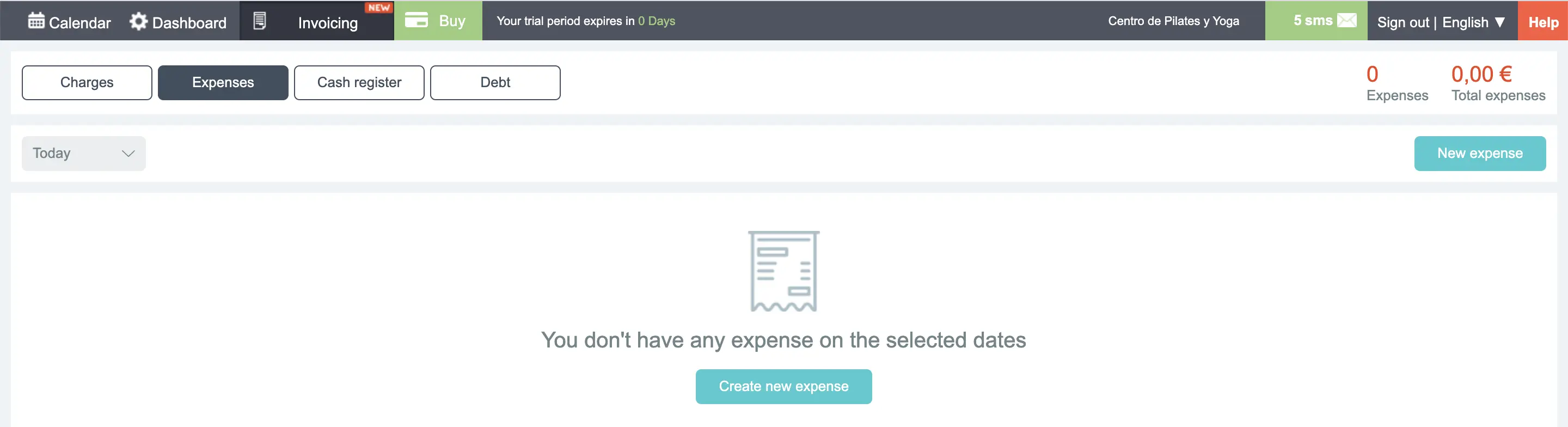The width and height of the screenshot is (1568, 427).
Task: Expand the Today date range dropdown
Action: [x=83, y=154]
